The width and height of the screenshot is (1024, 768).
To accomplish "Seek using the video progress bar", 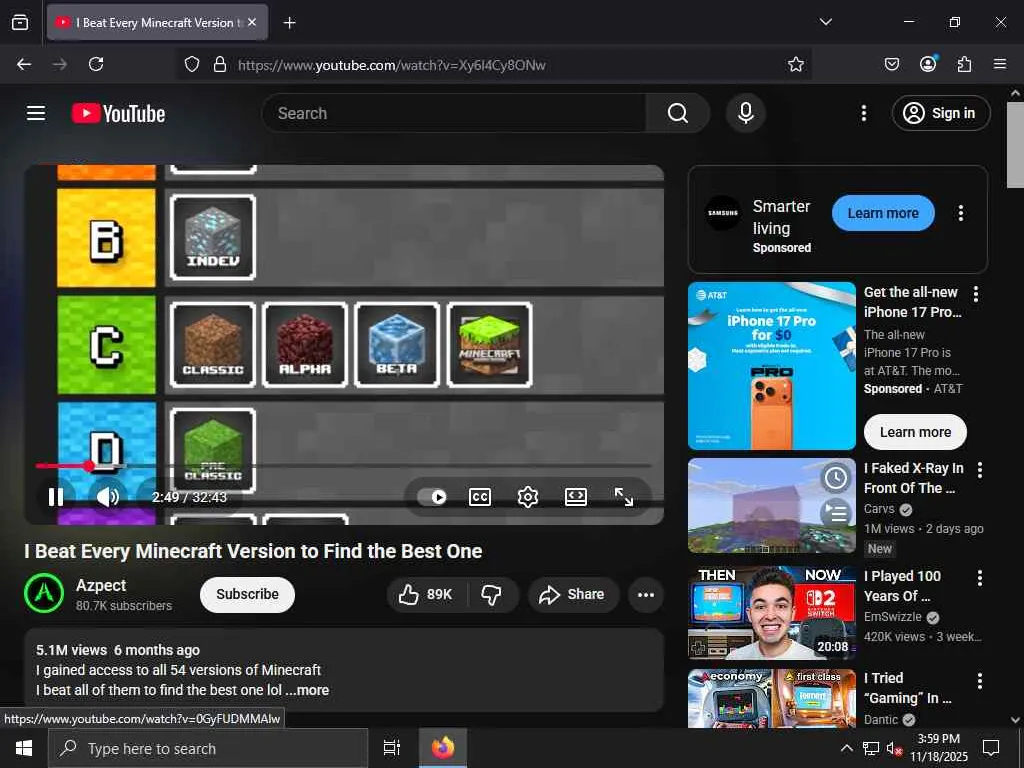I will [x=344, y=466].
